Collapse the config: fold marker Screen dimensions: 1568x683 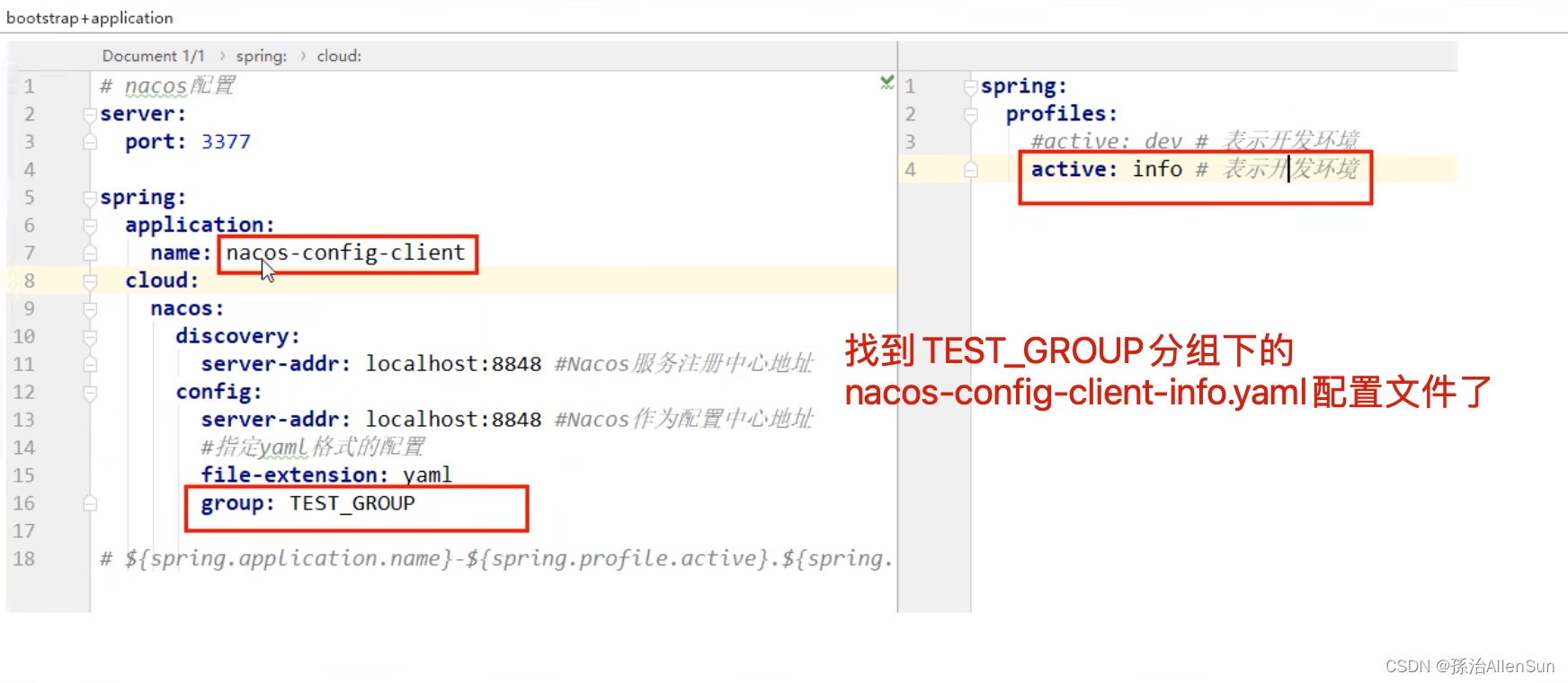point(90,393)
